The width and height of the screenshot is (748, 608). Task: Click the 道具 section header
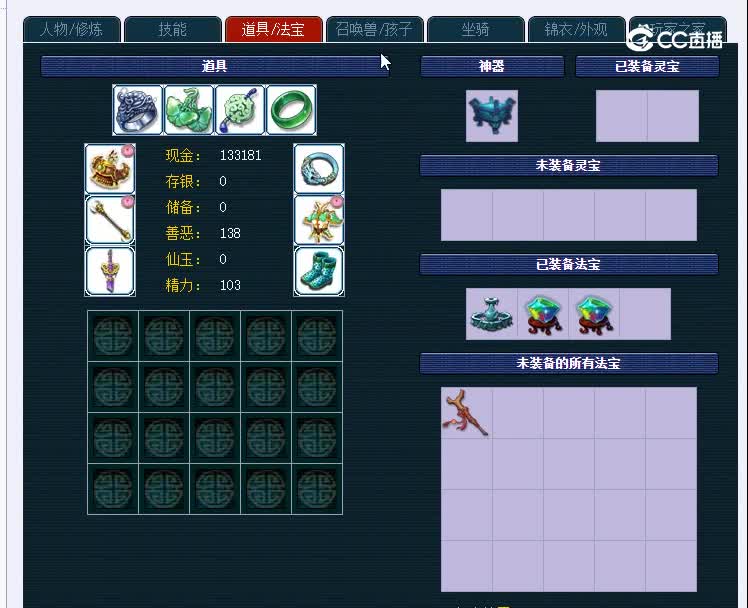click(x=215, y=66)
